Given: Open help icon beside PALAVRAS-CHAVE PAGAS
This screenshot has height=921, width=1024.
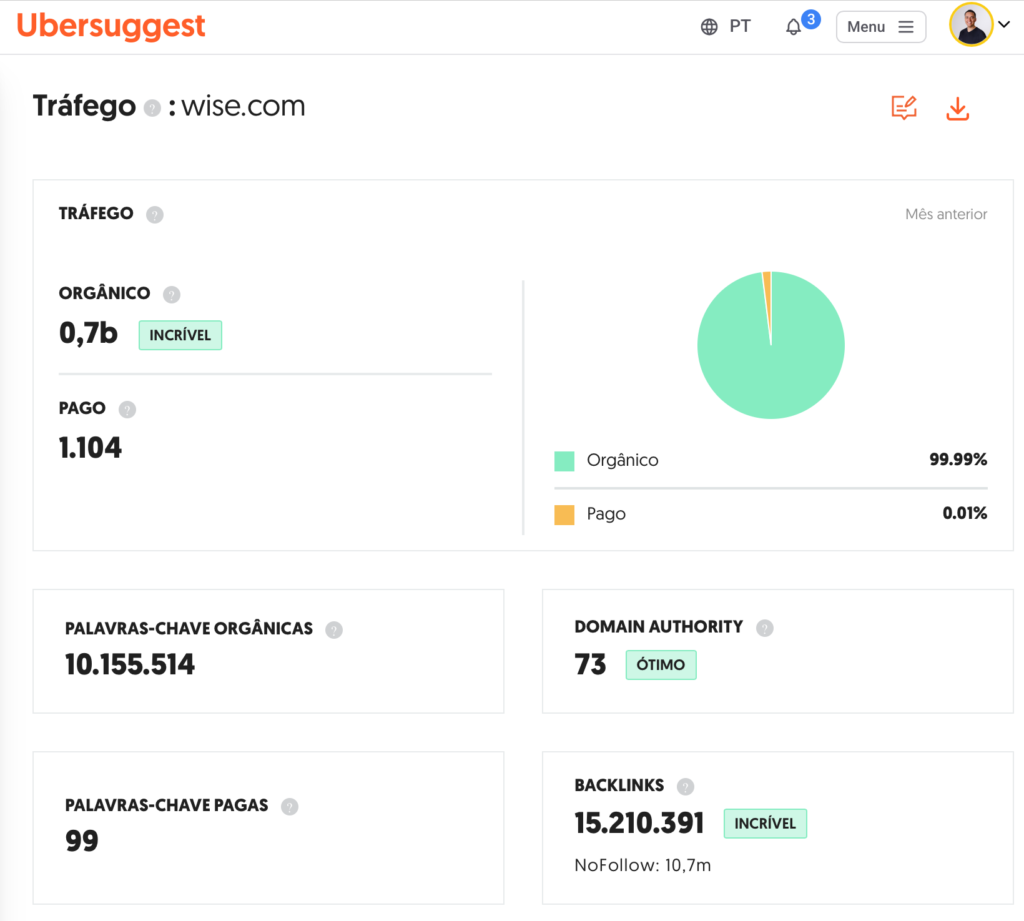Looking at the screenshot, I should point(289,807).
